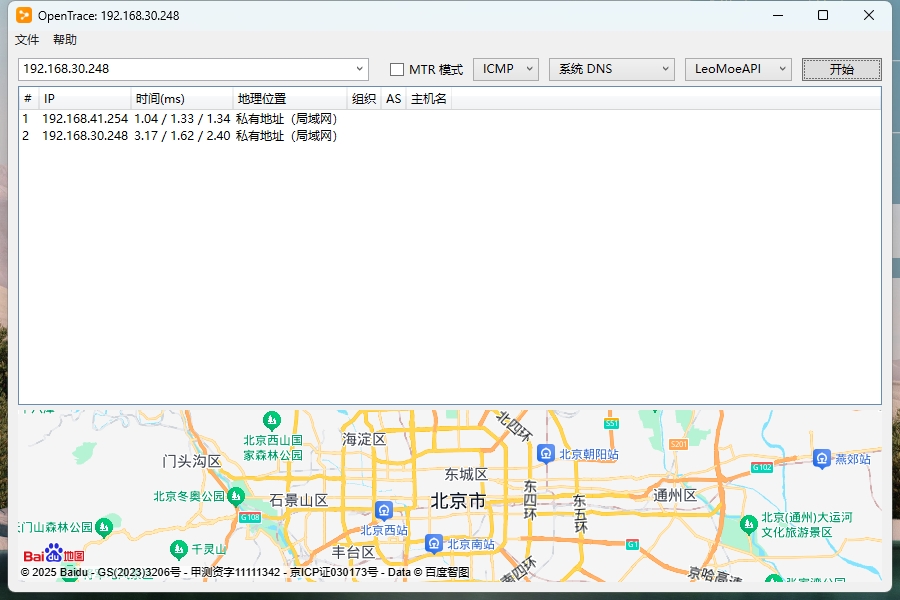Select hop row 192.168.41.254
This screenshot has height=600, width=900.
click(85, 118)
